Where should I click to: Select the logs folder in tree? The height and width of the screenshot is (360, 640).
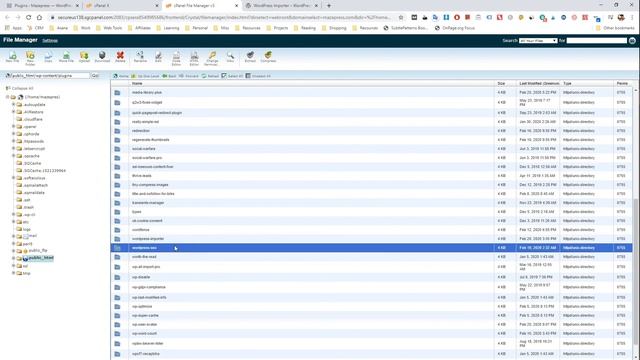click(x=27, y=229)
